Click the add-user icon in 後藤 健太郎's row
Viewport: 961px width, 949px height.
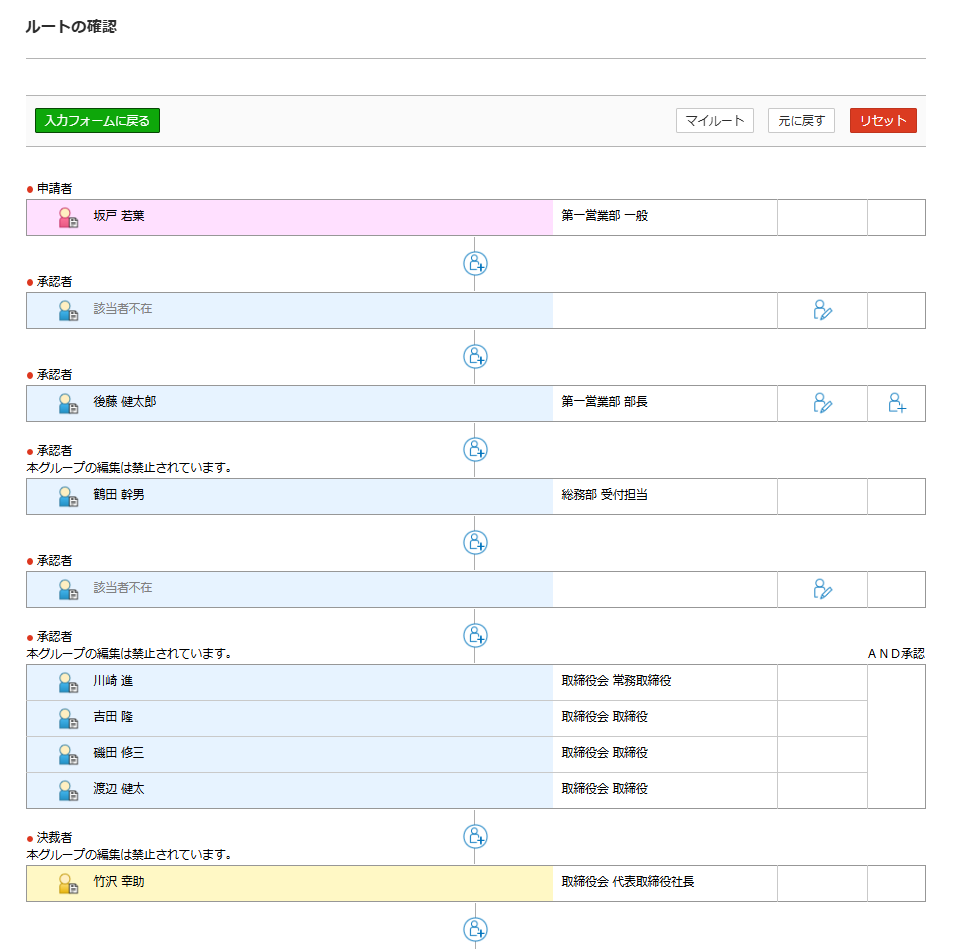(x=896, y=403)
